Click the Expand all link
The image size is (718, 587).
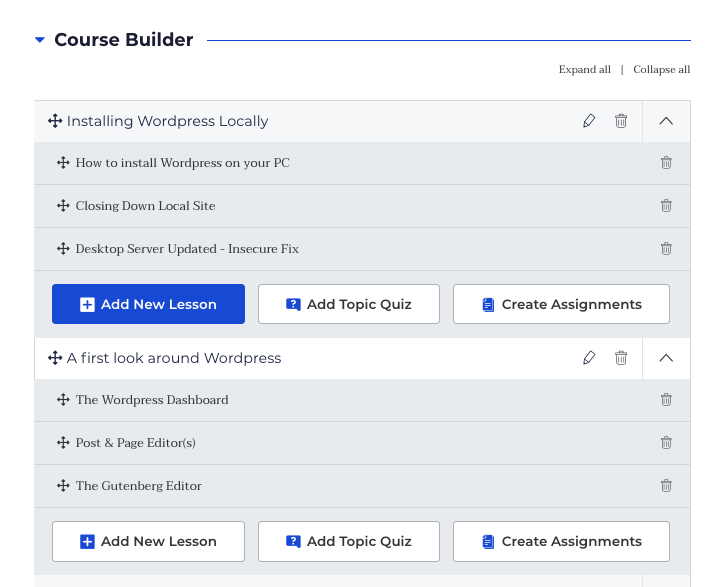(x=584, y=70)
